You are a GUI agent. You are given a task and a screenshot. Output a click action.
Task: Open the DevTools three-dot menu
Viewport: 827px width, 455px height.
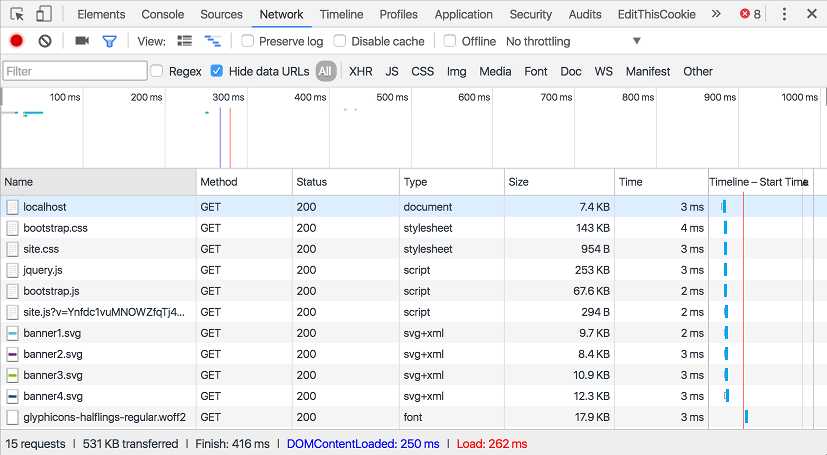point(784,14)
